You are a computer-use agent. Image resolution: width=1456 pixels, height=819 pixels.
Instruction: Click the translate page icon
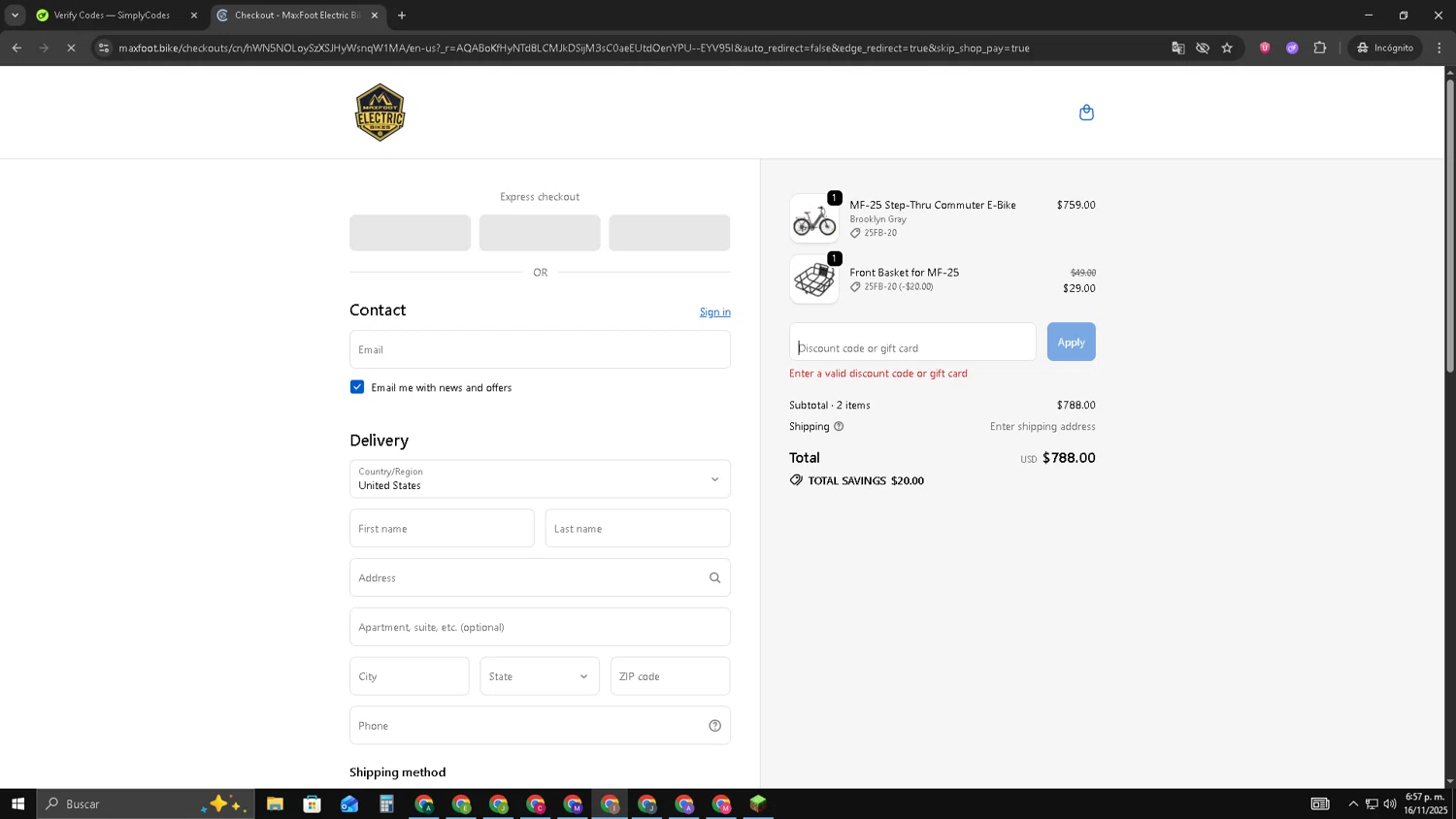tap(1177, 48)
